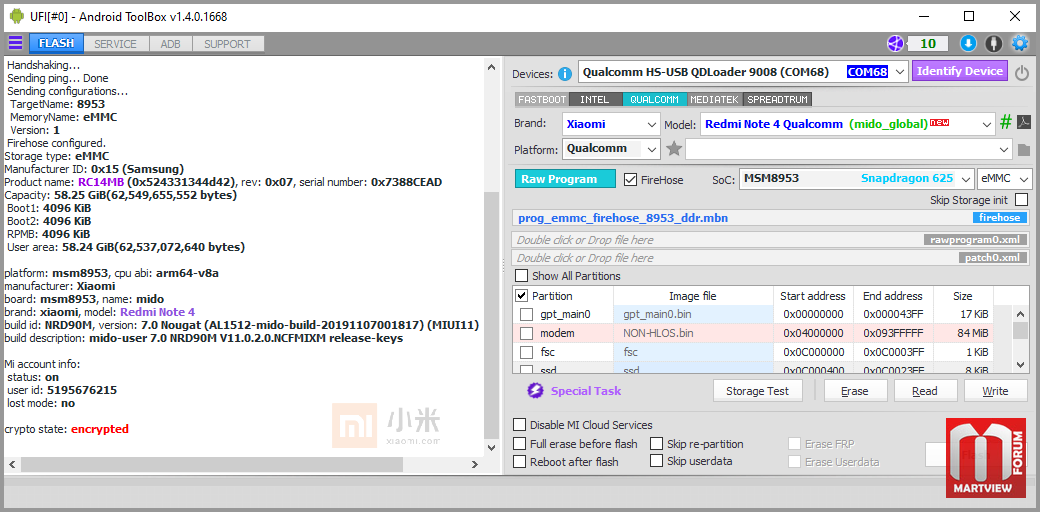
Task: Switch to the ADB tab
Action: click(170, 44)
